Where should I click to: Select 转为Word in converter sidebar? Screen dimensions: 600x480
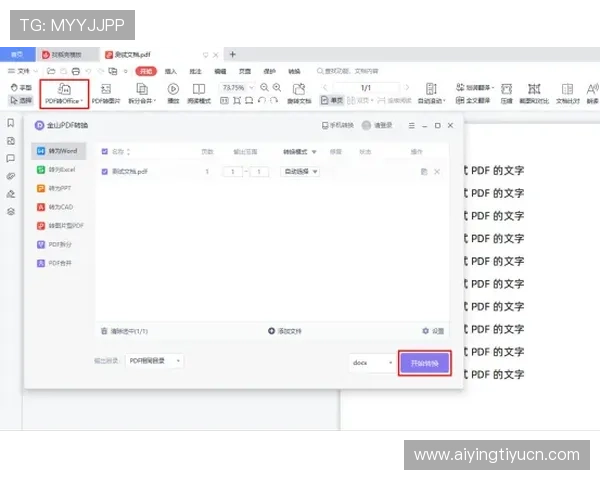pos(59,151)
